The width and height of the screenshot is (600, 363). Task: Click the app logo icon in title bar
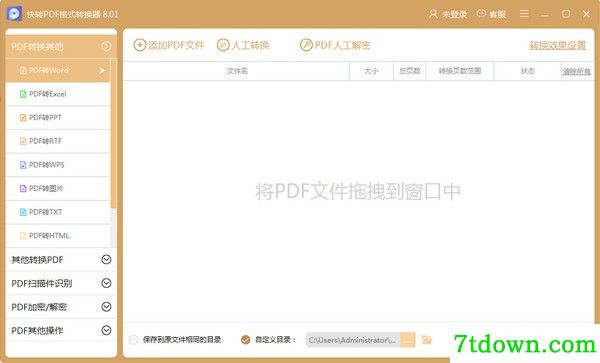(15, 14)
